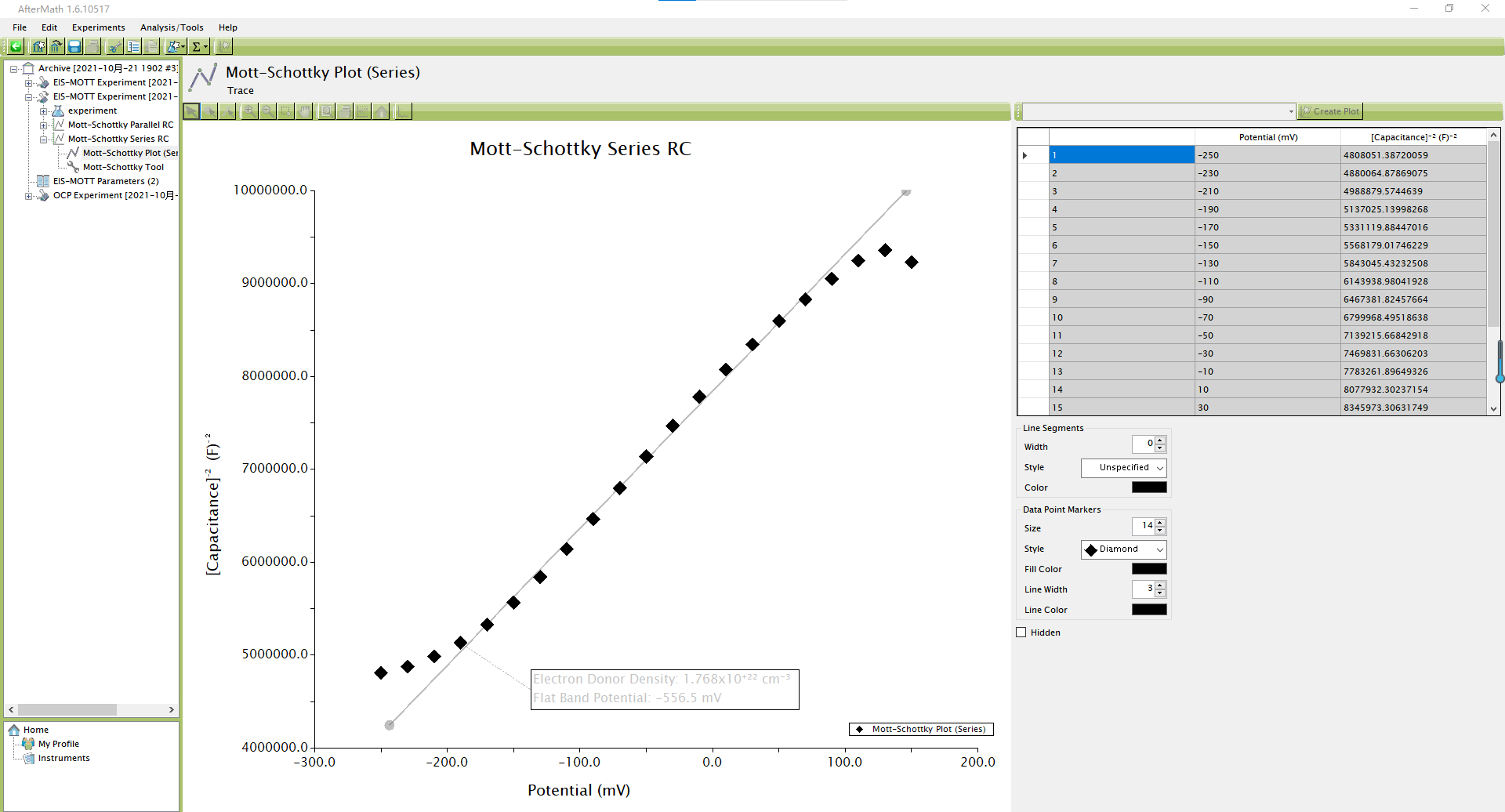
Task: Select the zoom out magnifier tool
Action: click(268, 111)
